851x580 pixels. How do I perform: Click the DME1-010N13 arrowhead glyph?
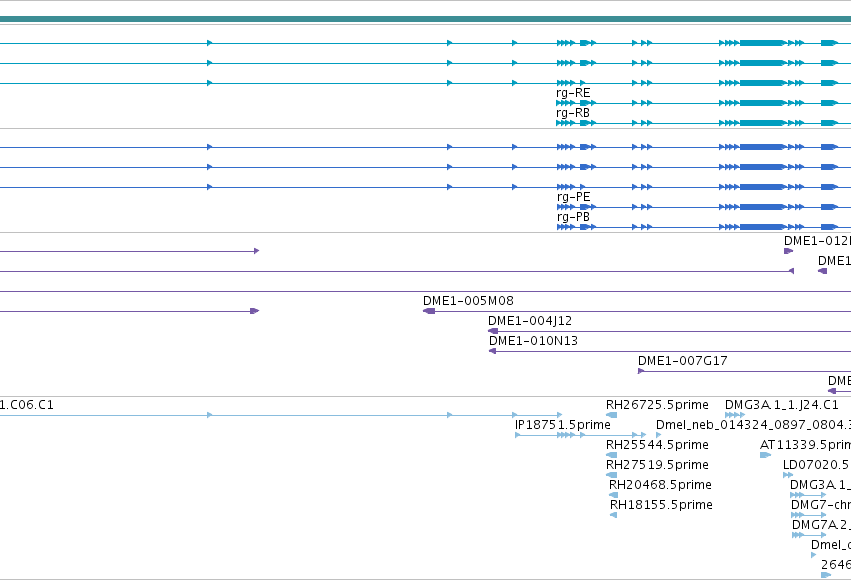[x=492, y=351]
